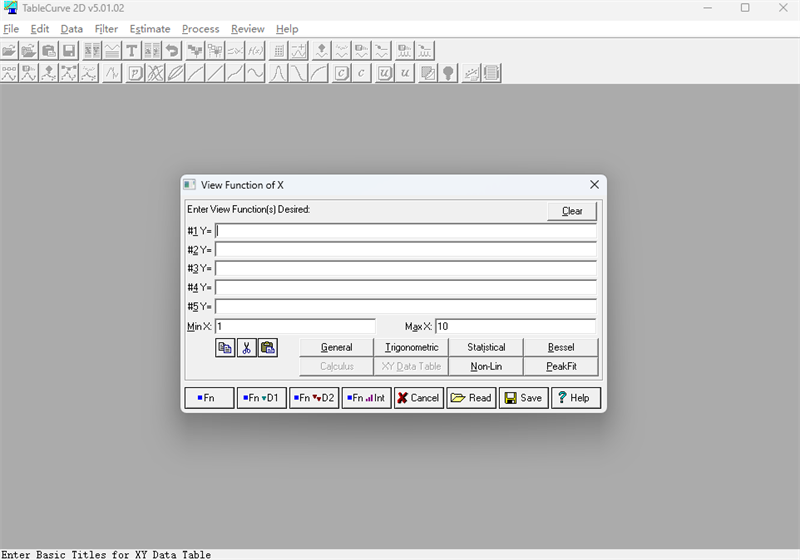800x560 pixels.
Task: Click the large T titles icon in the toolbar
Action: tap(131, 50)
